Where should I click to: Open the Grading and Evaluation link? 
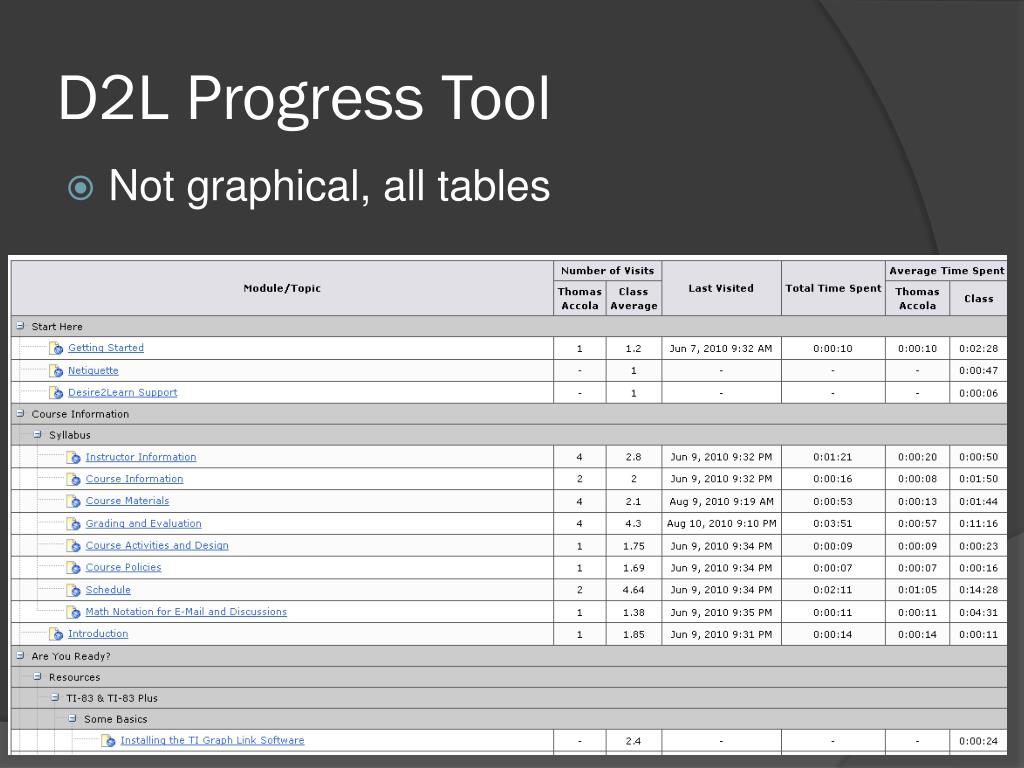[143, 524]
